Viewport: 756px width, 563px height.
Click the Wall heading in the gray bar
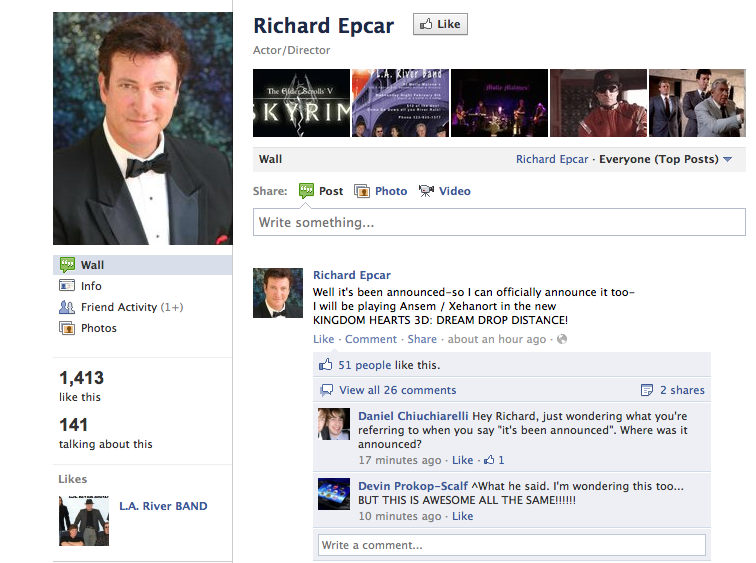[270, 159]
